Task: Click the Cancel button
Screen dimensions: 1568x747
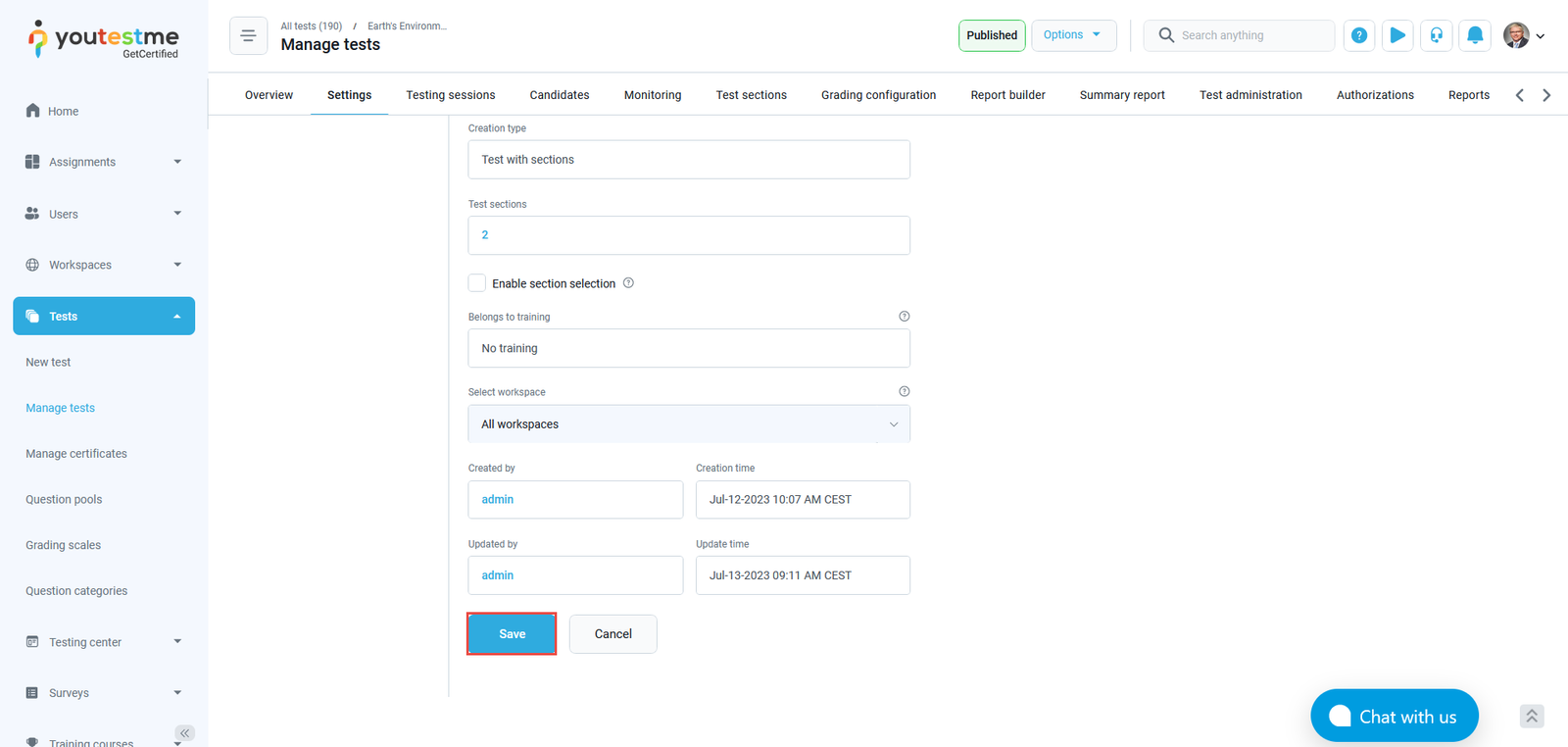Action: (612, 634)
